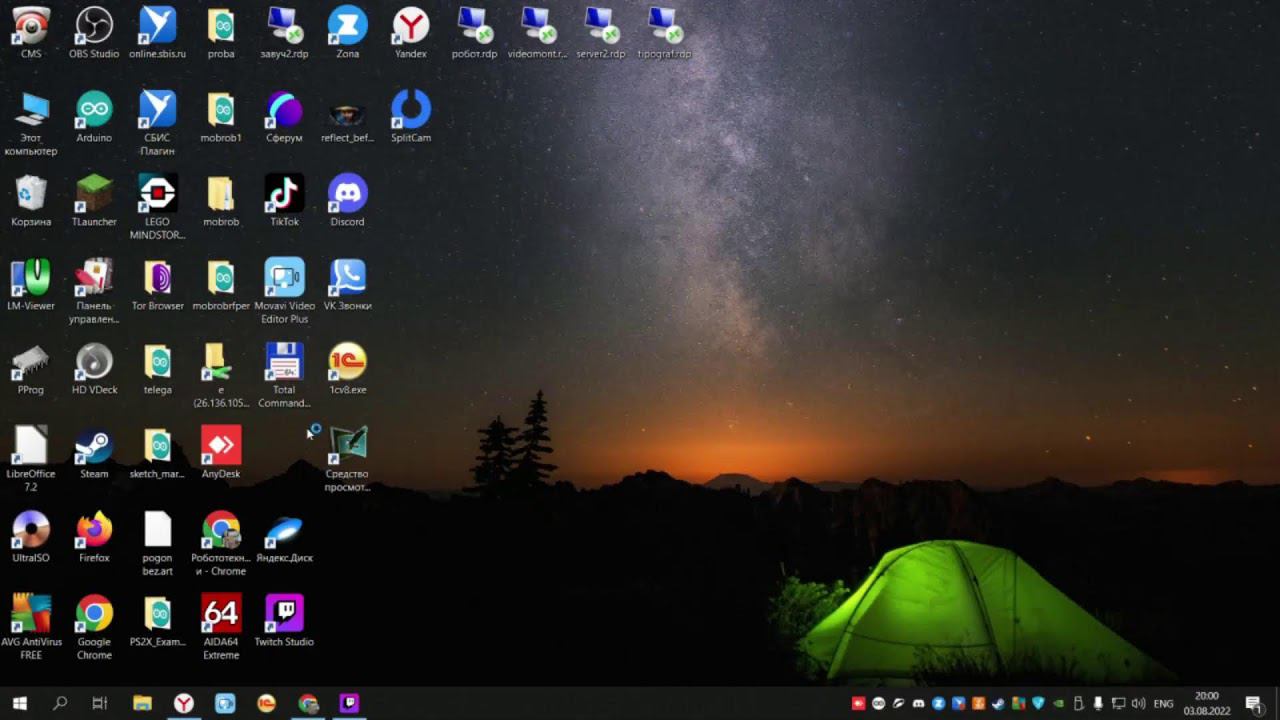Select the server2.rdp remote desktop file

click(601, 32)
